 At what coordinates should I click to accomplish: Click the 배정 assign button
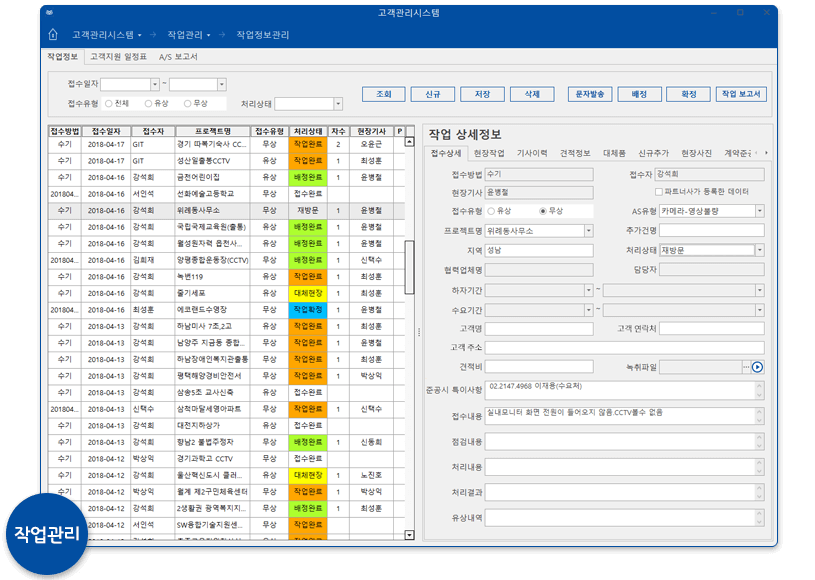click(x=639, y=94)
